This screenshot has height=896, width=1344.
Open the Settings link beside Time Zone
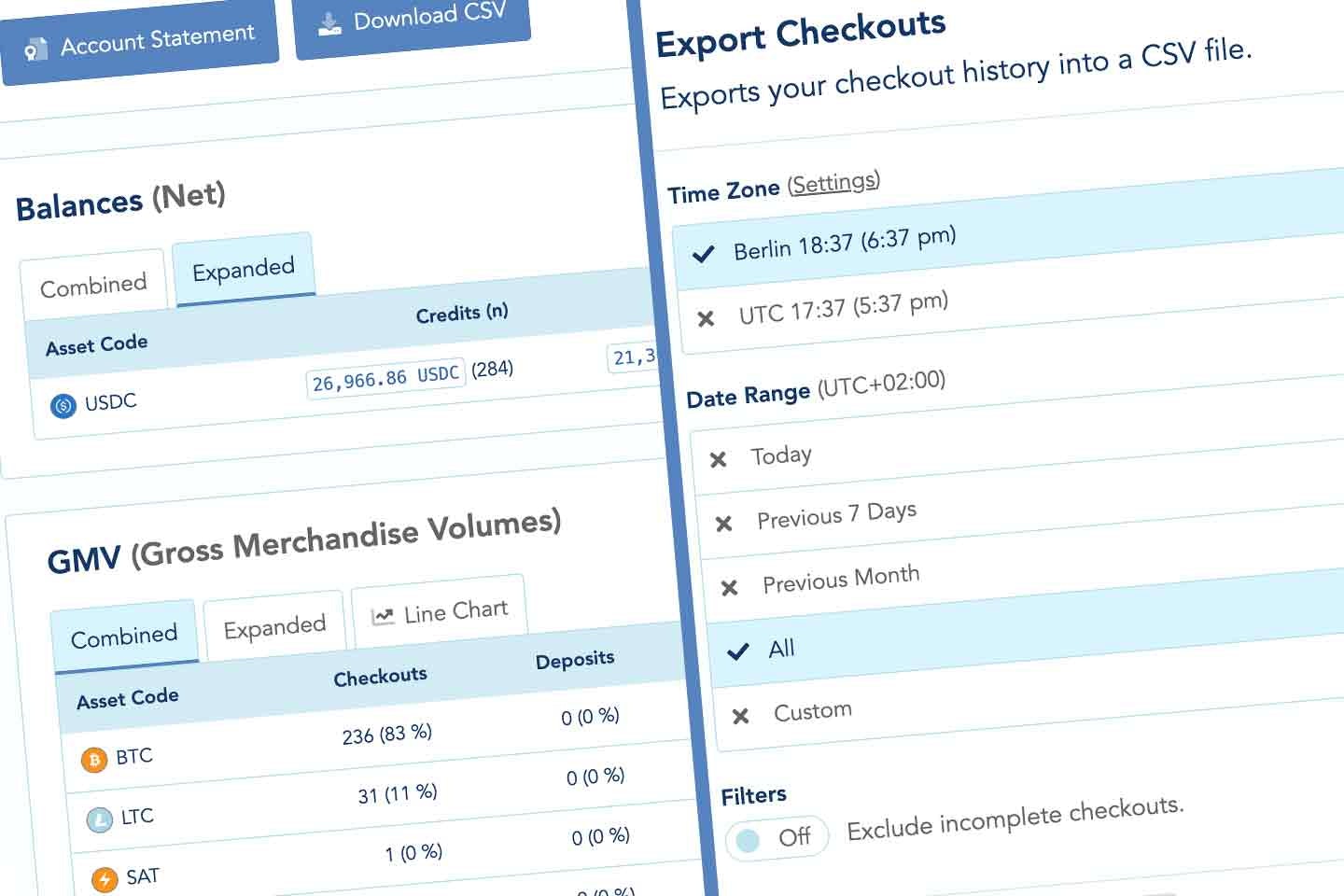(833, 182)
